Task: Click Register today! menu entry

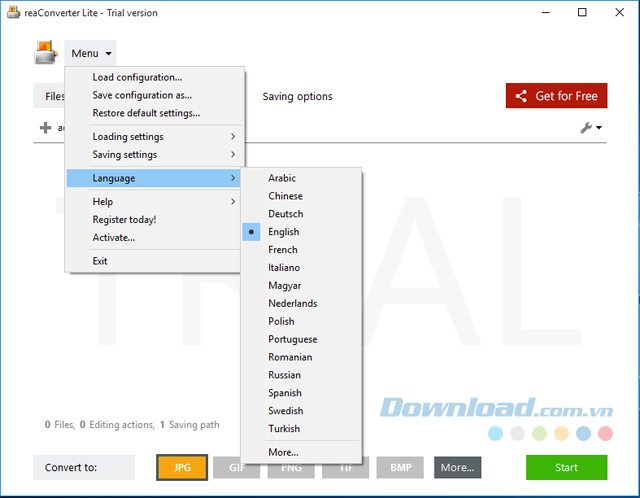Action: (x=124, y=220)
